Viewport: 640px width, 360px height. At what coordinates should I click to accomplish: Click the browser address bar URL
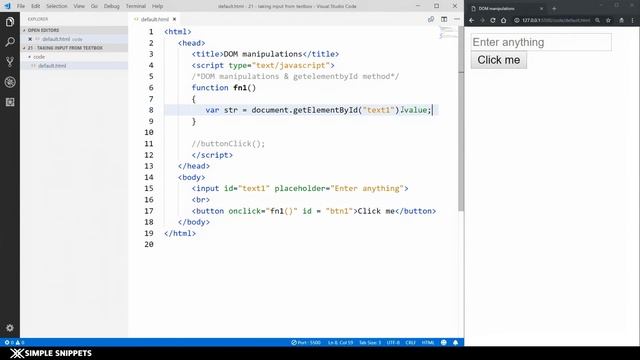[x=556, y=20]
